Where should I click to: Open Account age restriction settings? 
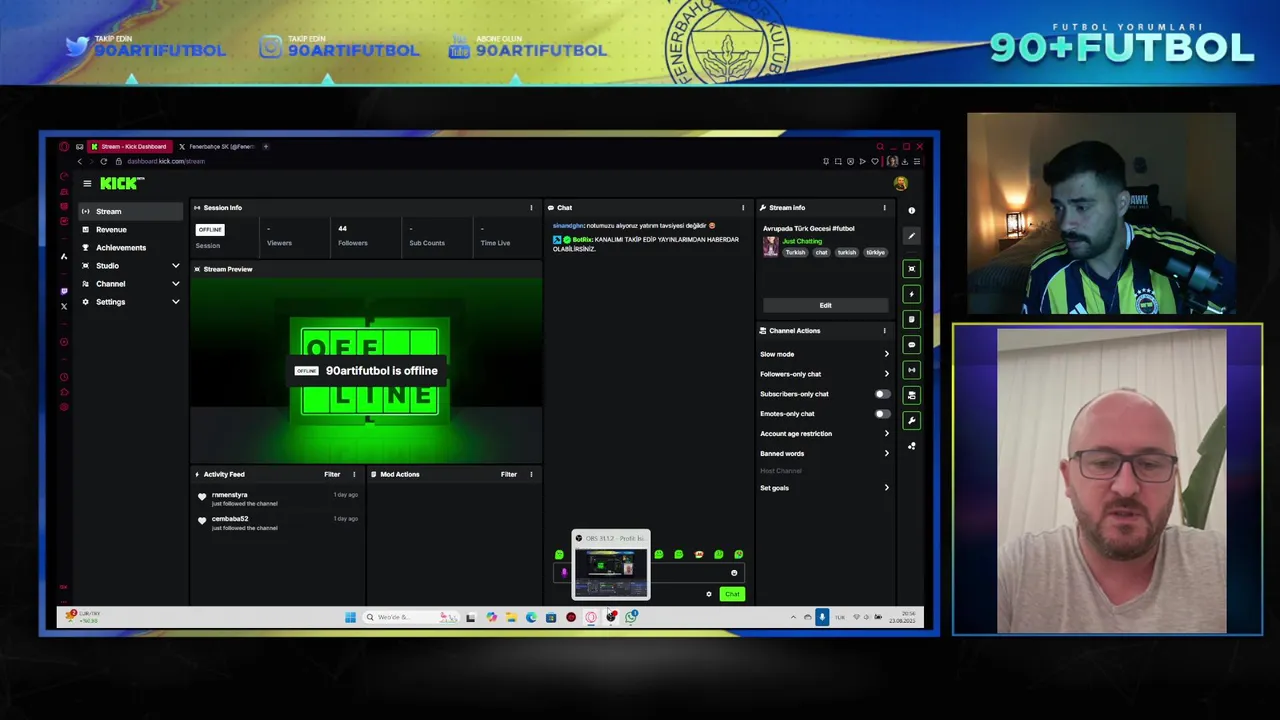click(x=824, y=434)
